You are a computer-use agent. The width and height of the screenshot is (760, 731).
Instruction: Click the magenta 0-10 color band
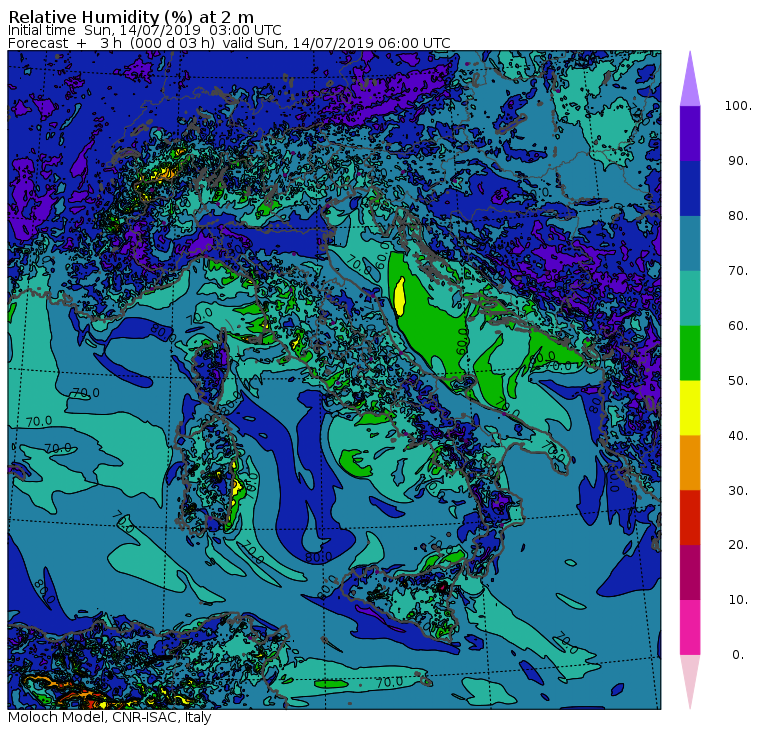coord(690,628)
